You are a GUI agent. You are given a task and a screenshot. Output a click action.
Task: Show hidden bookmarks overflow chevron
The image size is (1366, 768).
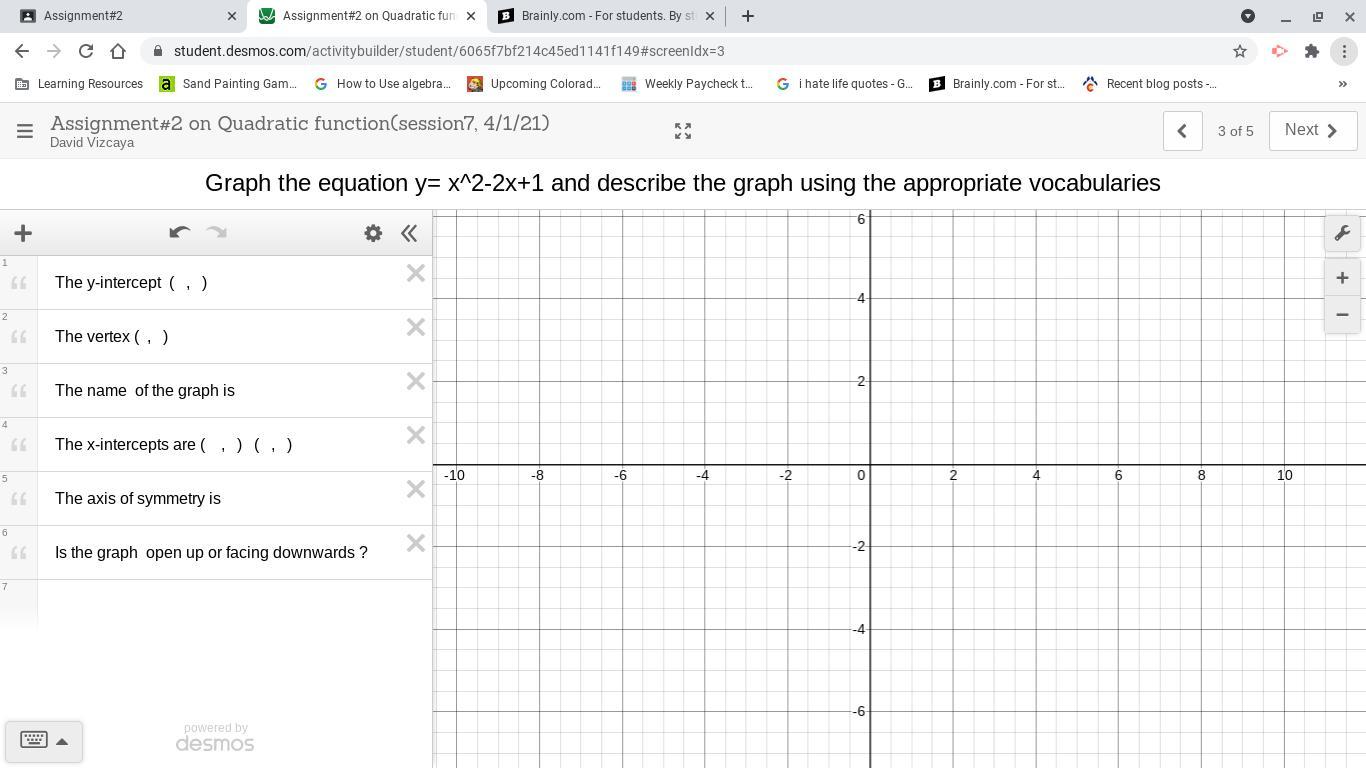click(1342, 84)
